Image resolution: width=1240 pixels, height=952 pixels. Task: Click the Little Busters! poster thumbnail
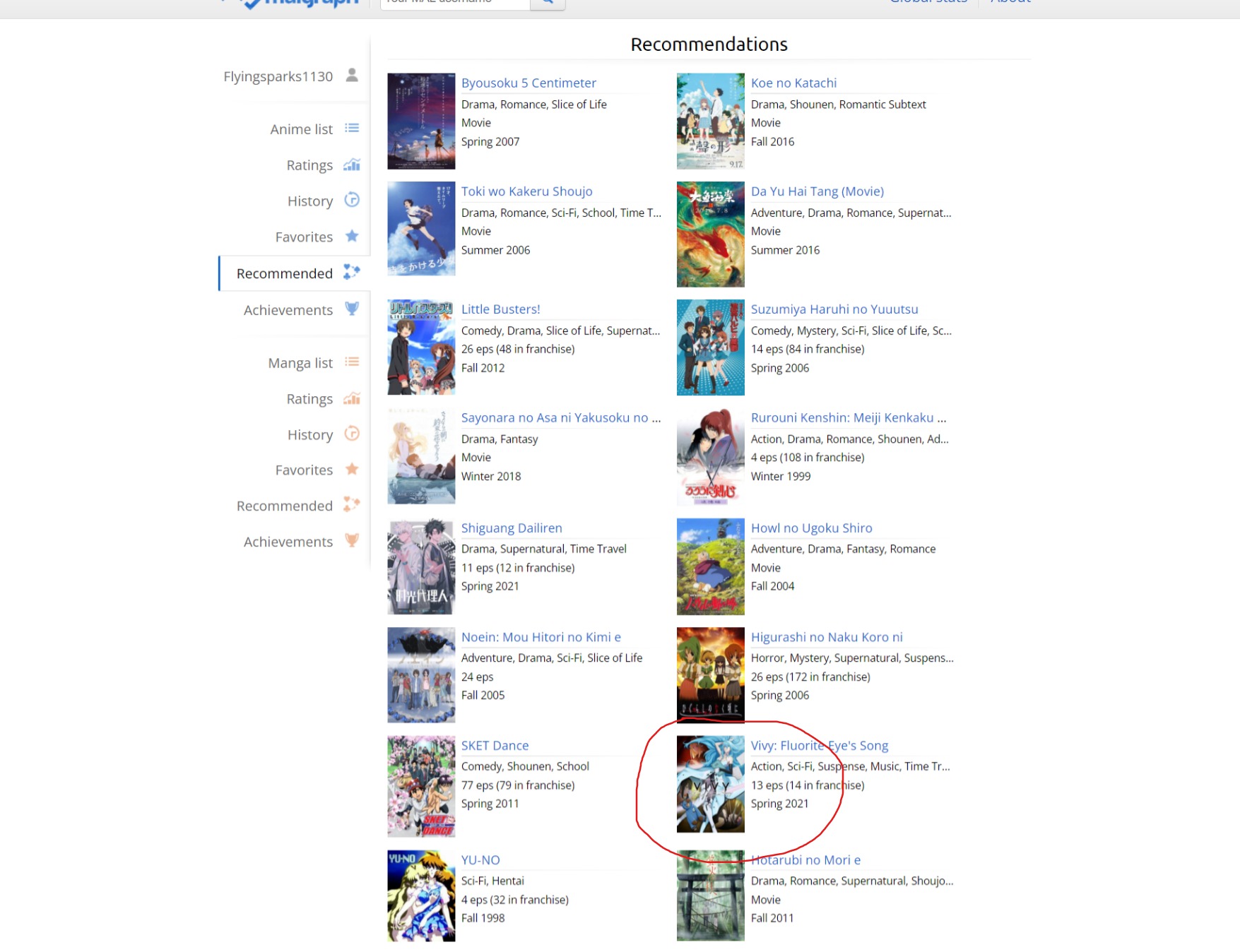click(421, 347)
